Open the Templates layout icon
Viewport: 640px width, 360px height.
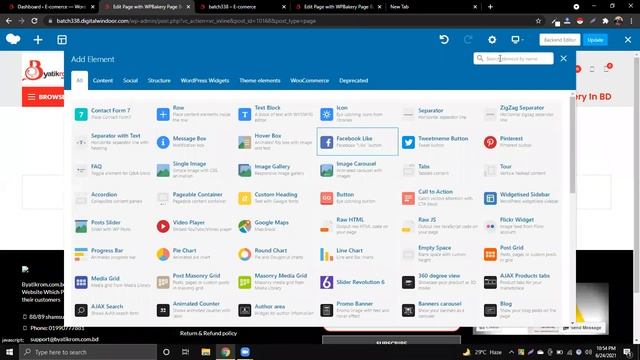click(x=62, y=40)
